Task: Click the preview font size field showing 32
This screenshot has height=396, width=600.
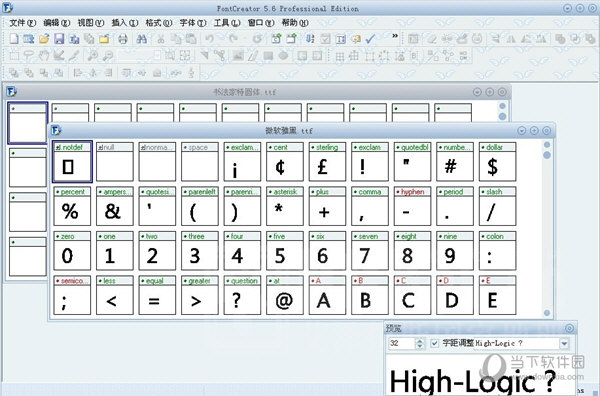Action: [x=401, y=343]
